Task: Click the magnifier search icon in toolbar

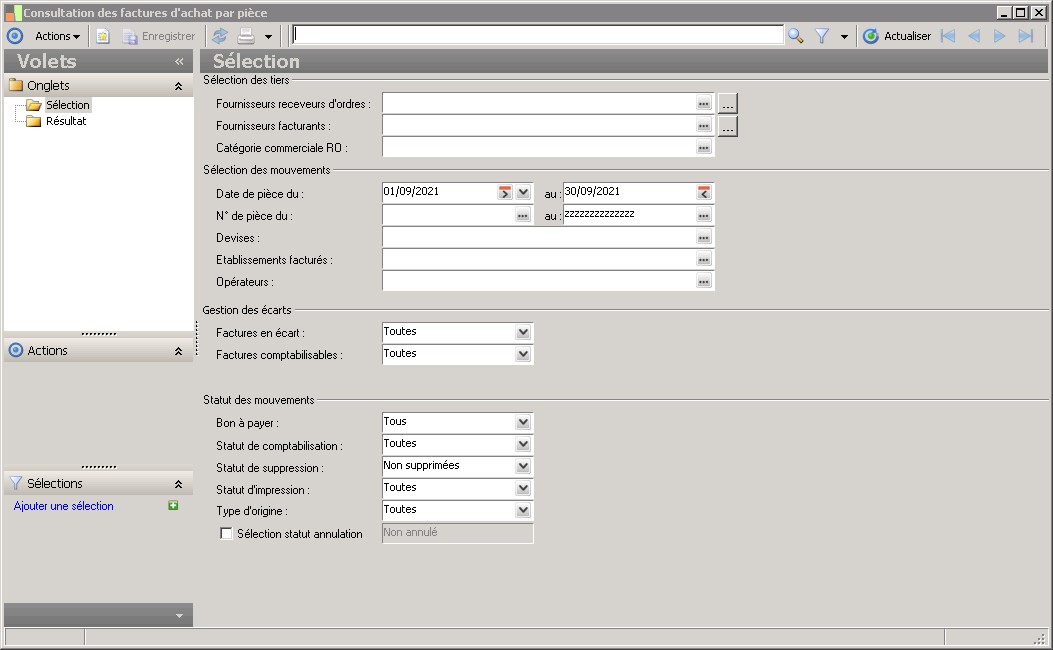Action: tap(795, 36)
